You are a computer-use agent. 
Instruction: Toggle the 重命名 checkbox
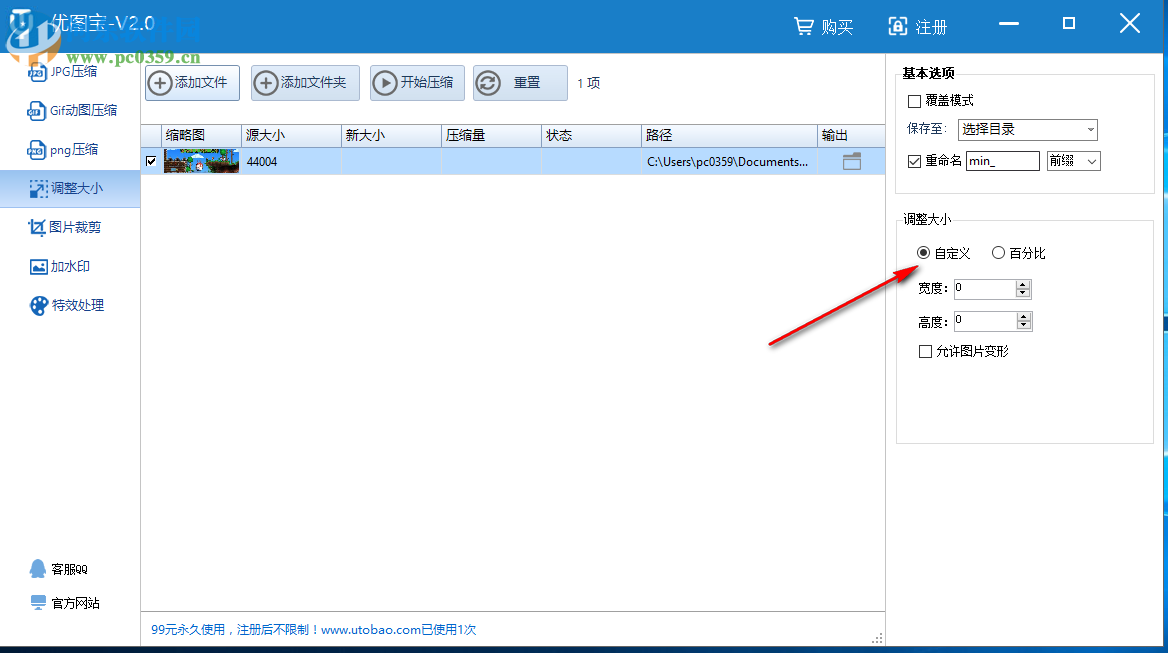(914, 162)
